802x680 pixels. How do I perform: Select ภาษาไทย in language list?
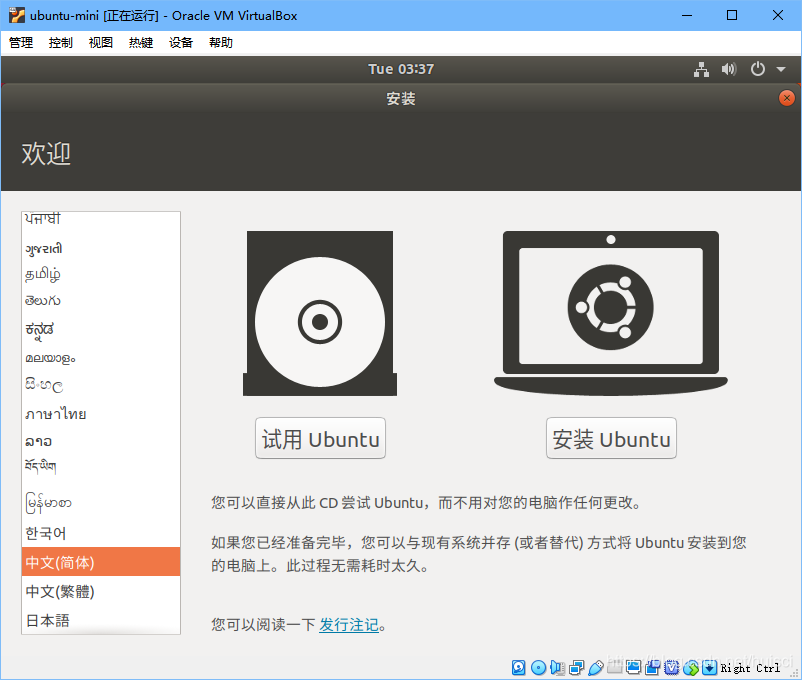[x=101, y=413]
